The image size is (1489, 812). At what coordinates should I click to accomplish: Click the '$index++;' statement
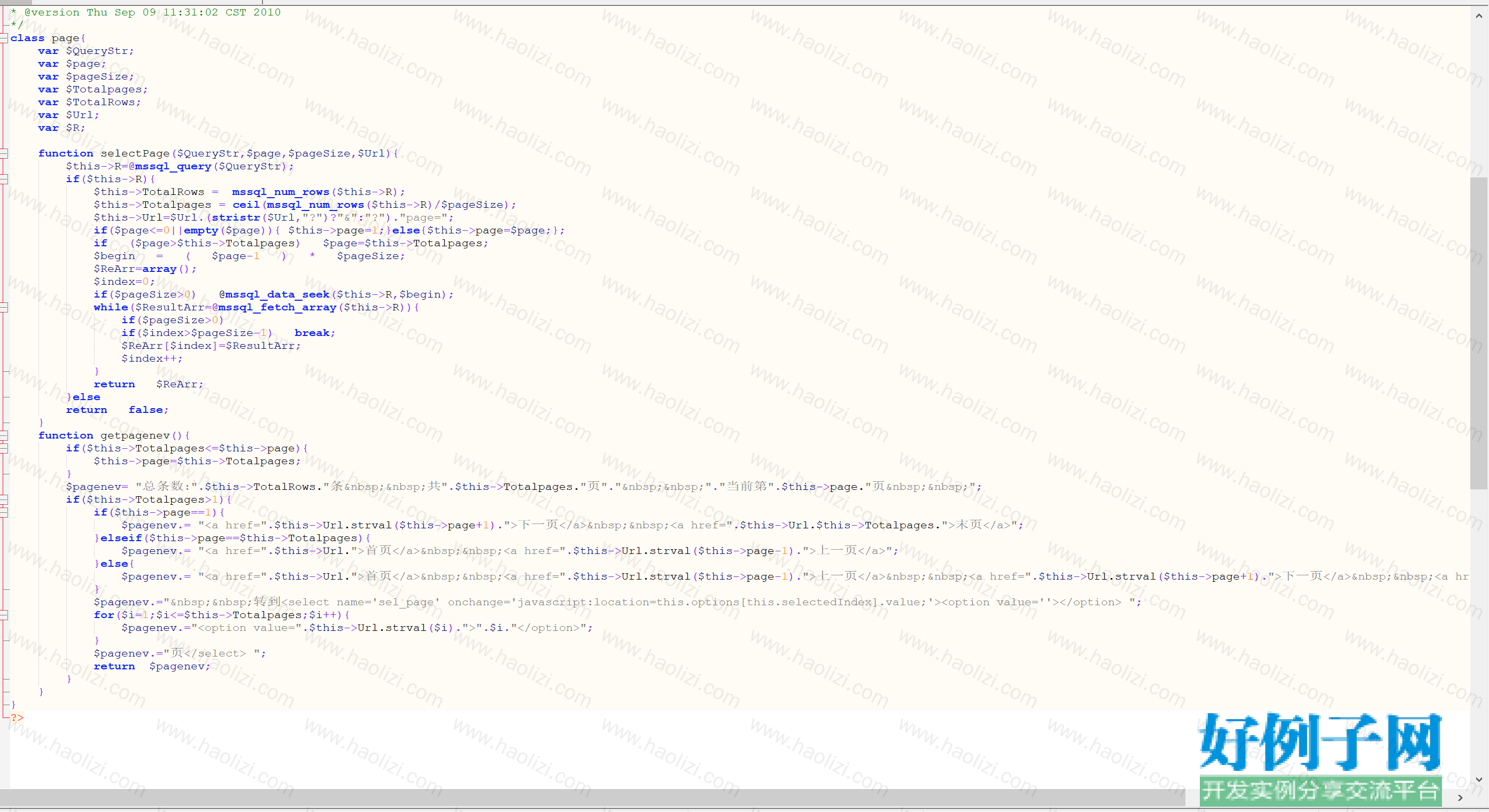pos(152,359)
